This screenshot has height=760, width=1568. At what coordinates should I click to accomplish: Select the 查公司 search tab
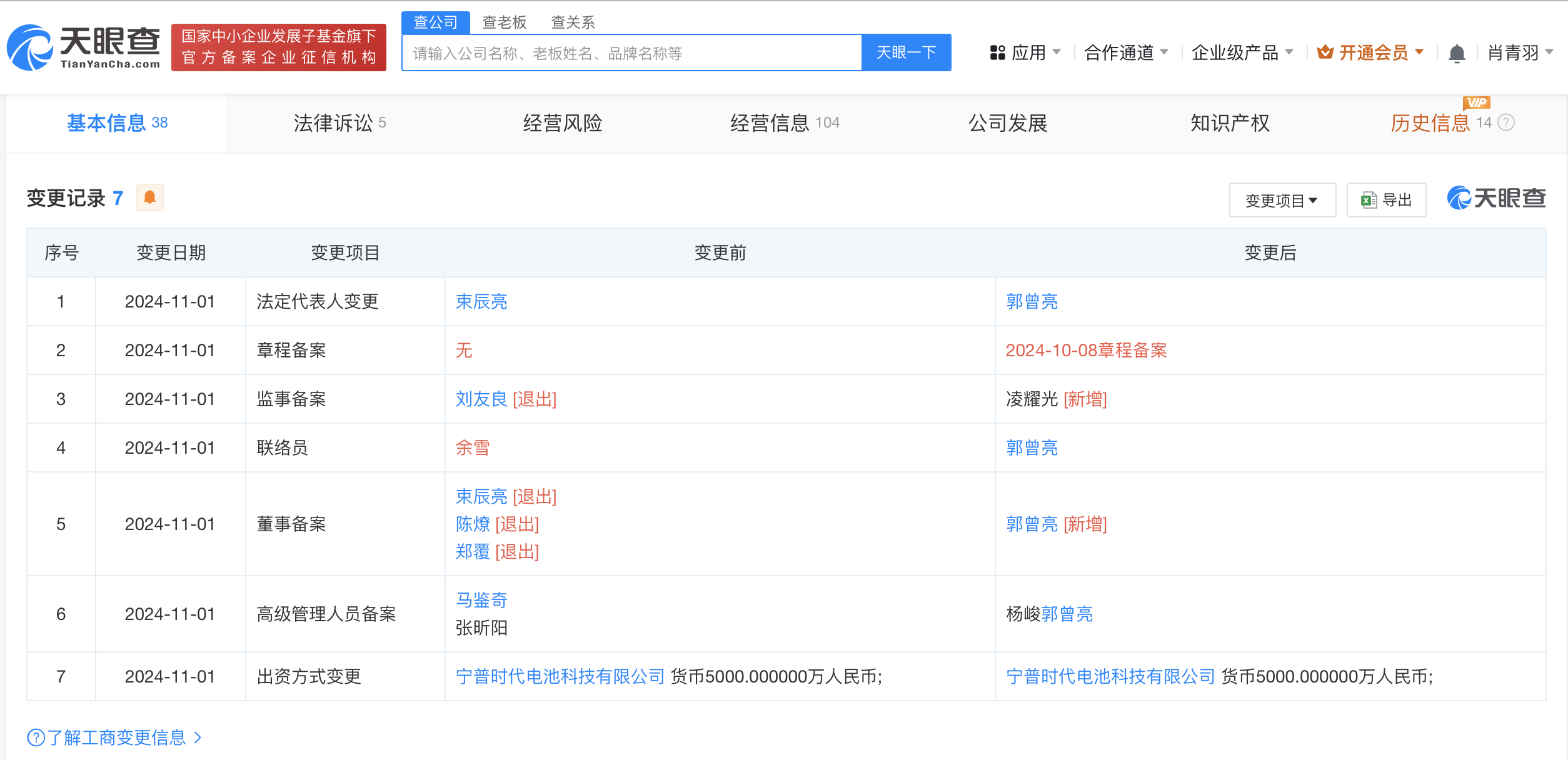(435, 22)
